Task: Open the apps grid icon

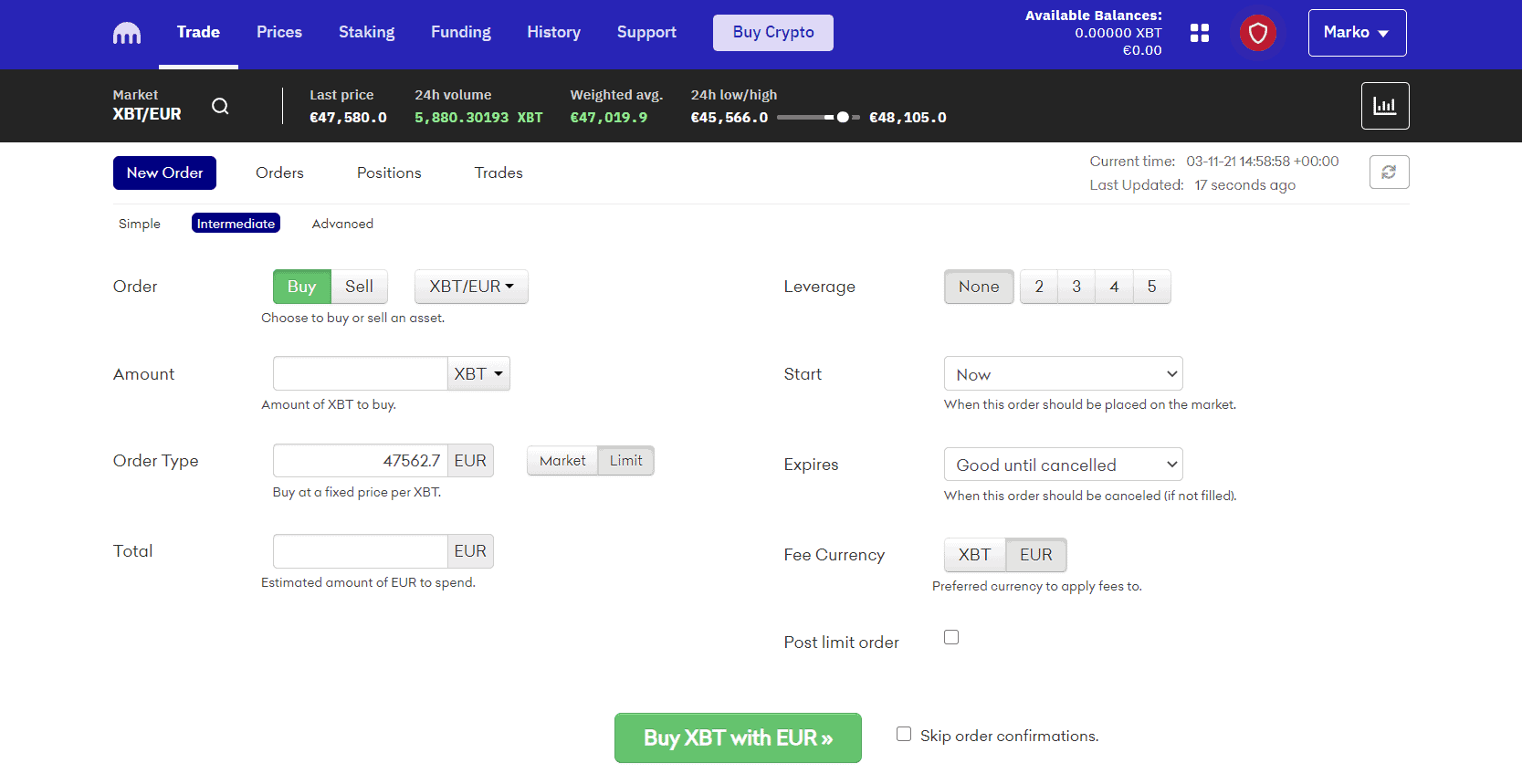Action: click(1200, 33)
